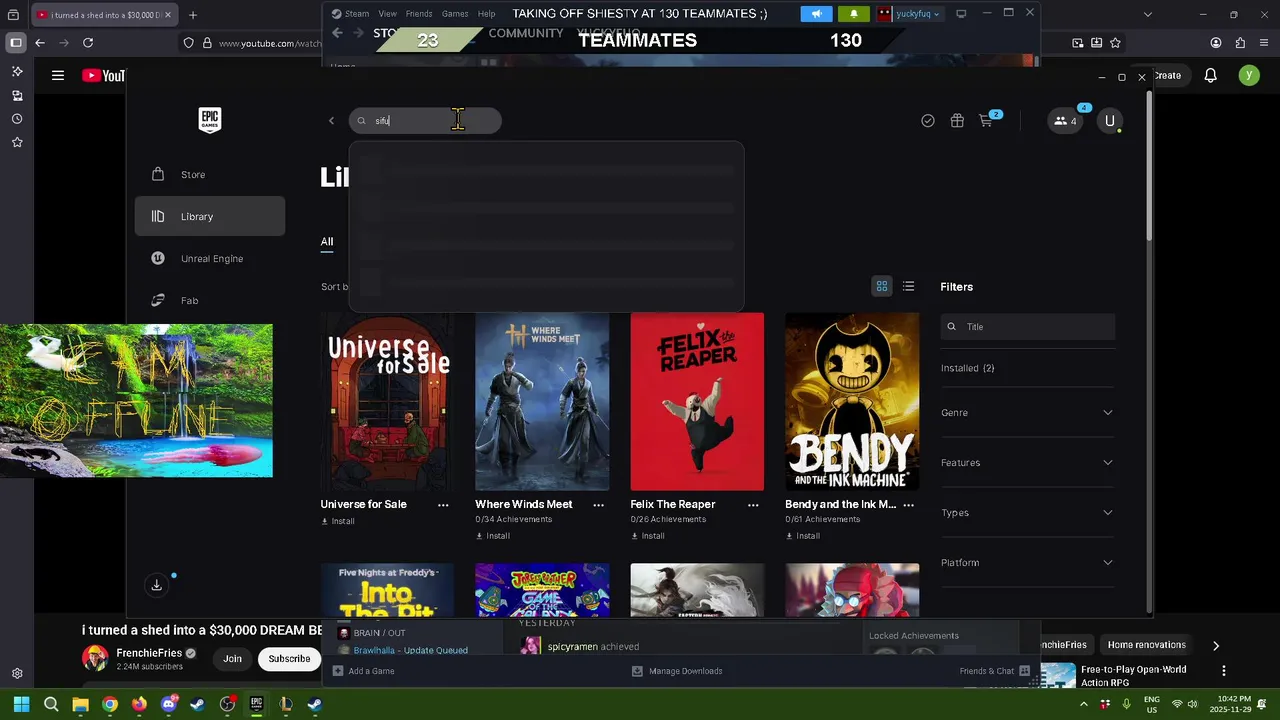Image resolution: width=1280 pixels, height=720 pixels.
Task: Open Epic Games Launcher from taskbar
Action: pyautogui.click(x=256, y=704)
